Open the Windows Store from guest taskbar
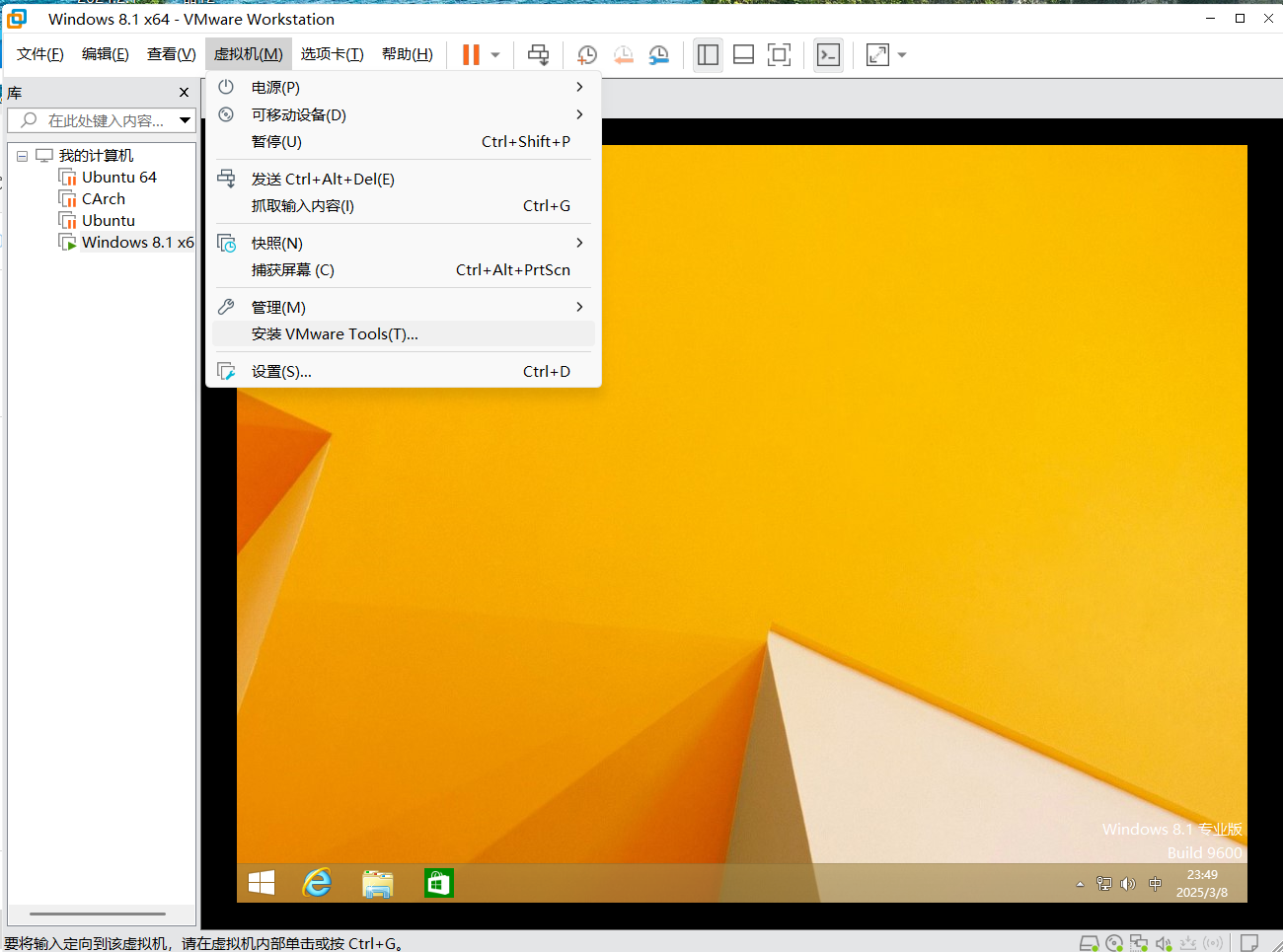 point(438,883)
